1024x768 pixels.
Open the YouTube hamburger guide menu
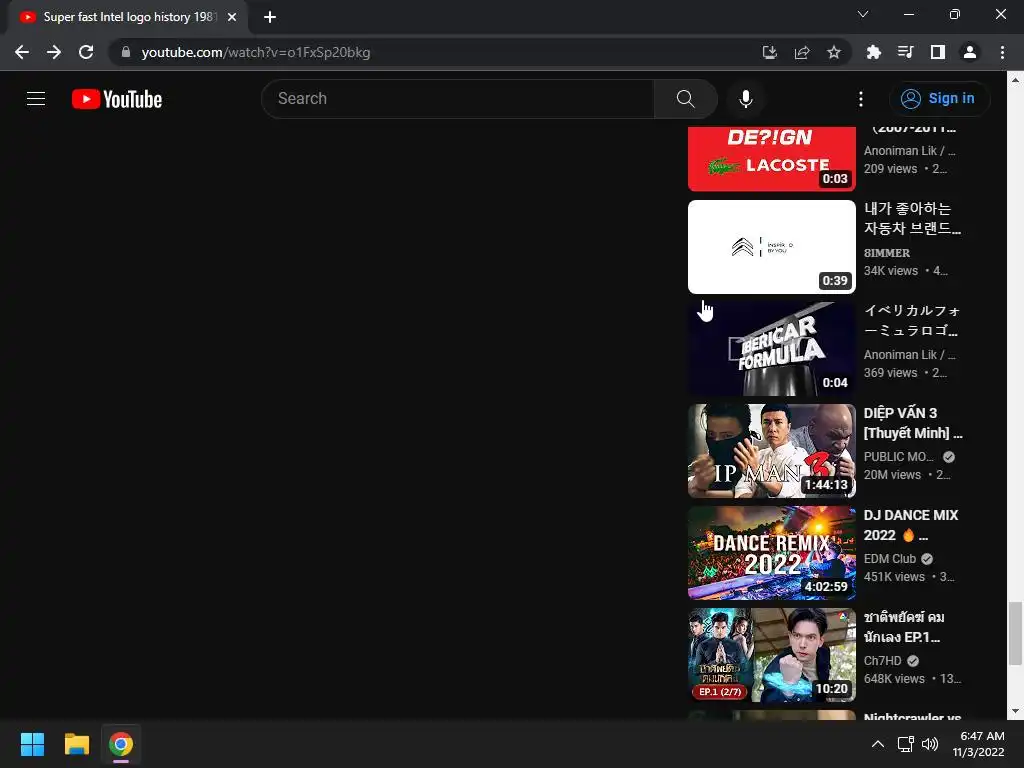point(36,99)
